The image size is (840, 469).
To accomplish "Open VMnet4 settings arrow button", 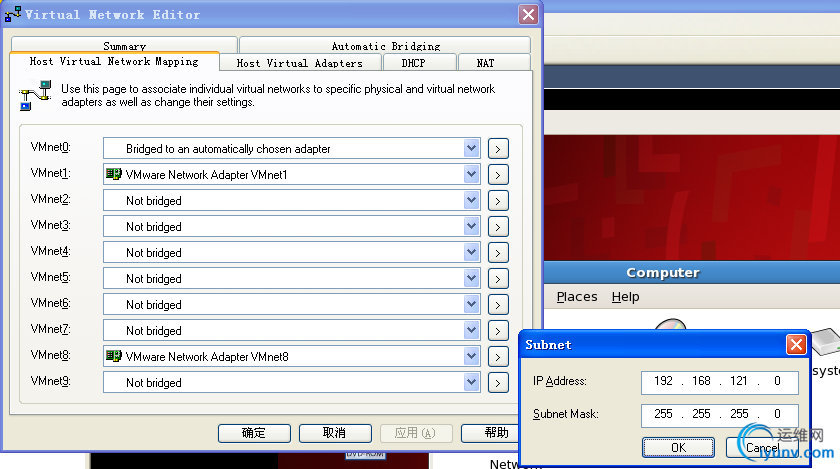I will (498, 252).
